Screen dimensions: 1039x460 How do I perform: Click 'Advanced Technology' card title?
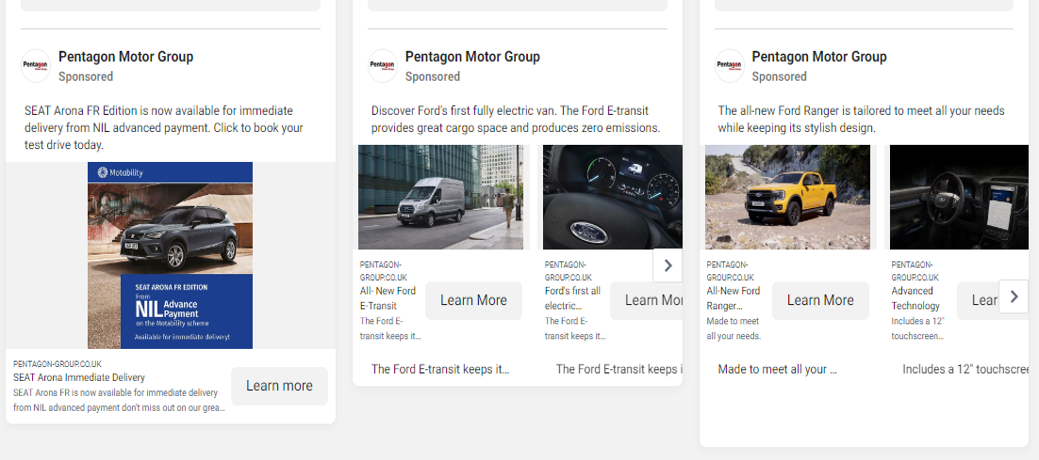(916, 298)
